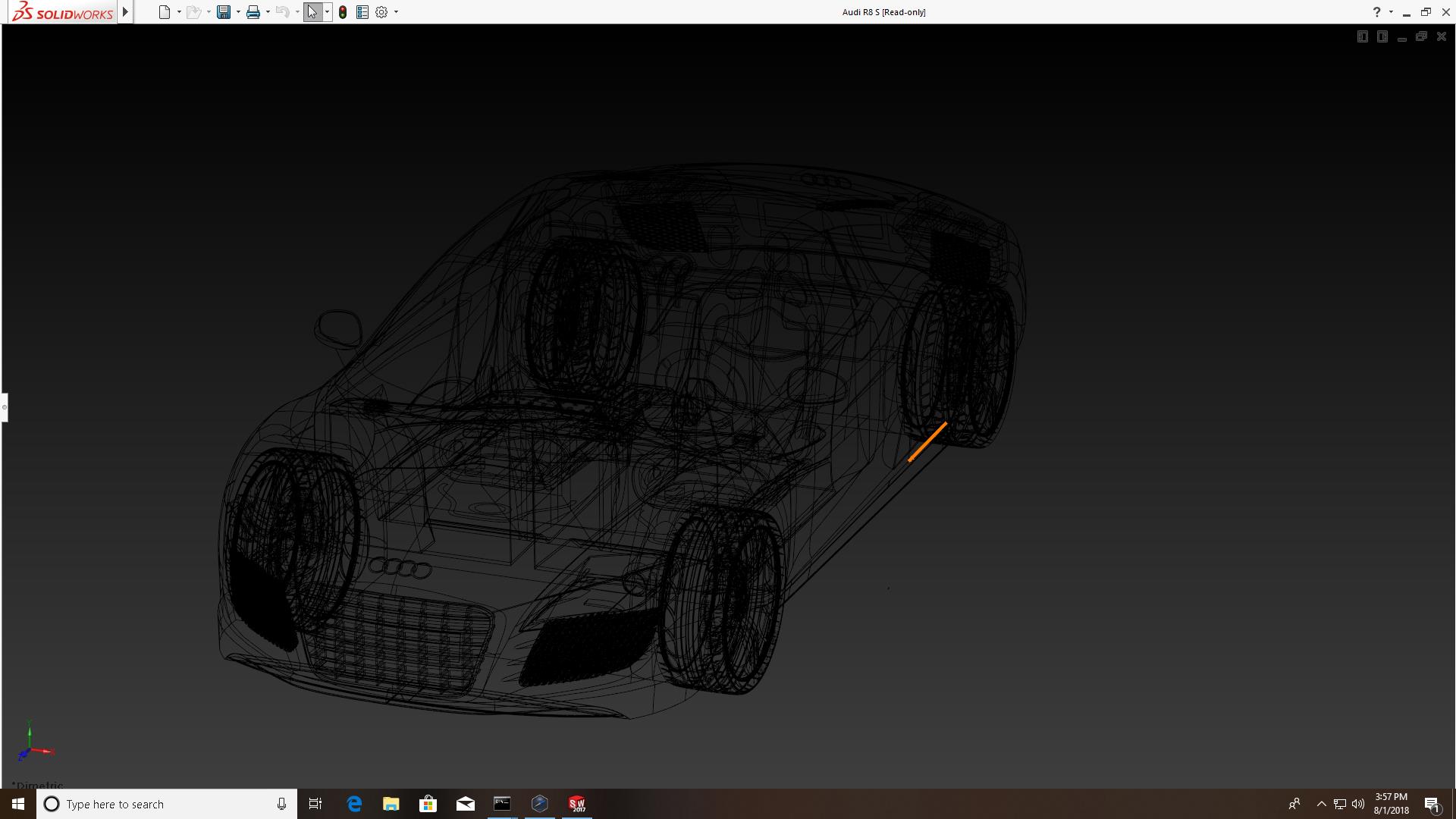Click the Help question mark icon

pos(1376,12)
